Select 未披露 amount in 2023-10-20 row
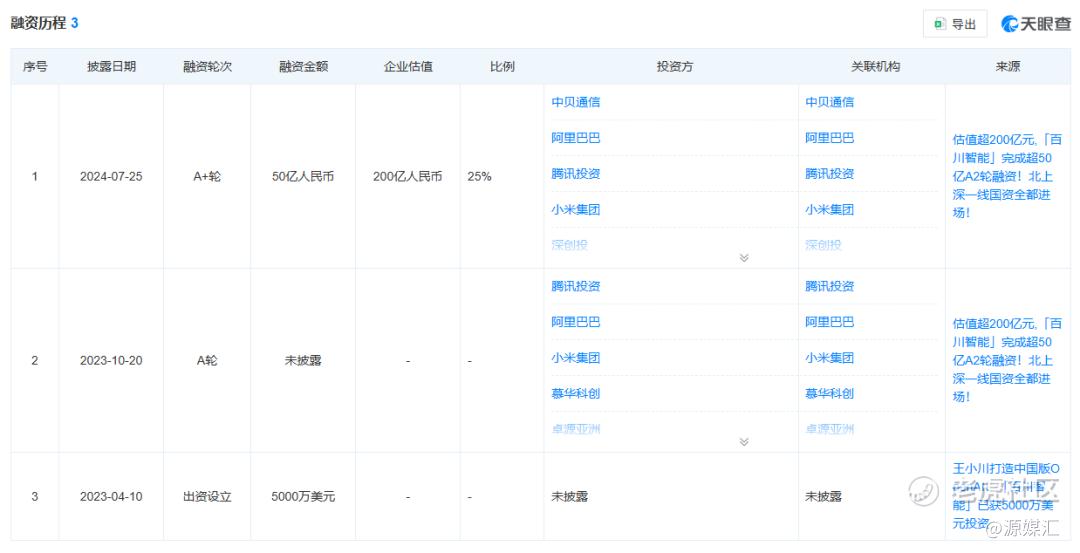The height and width of the screenshot is (553, 1080). (x=303, y=360)
